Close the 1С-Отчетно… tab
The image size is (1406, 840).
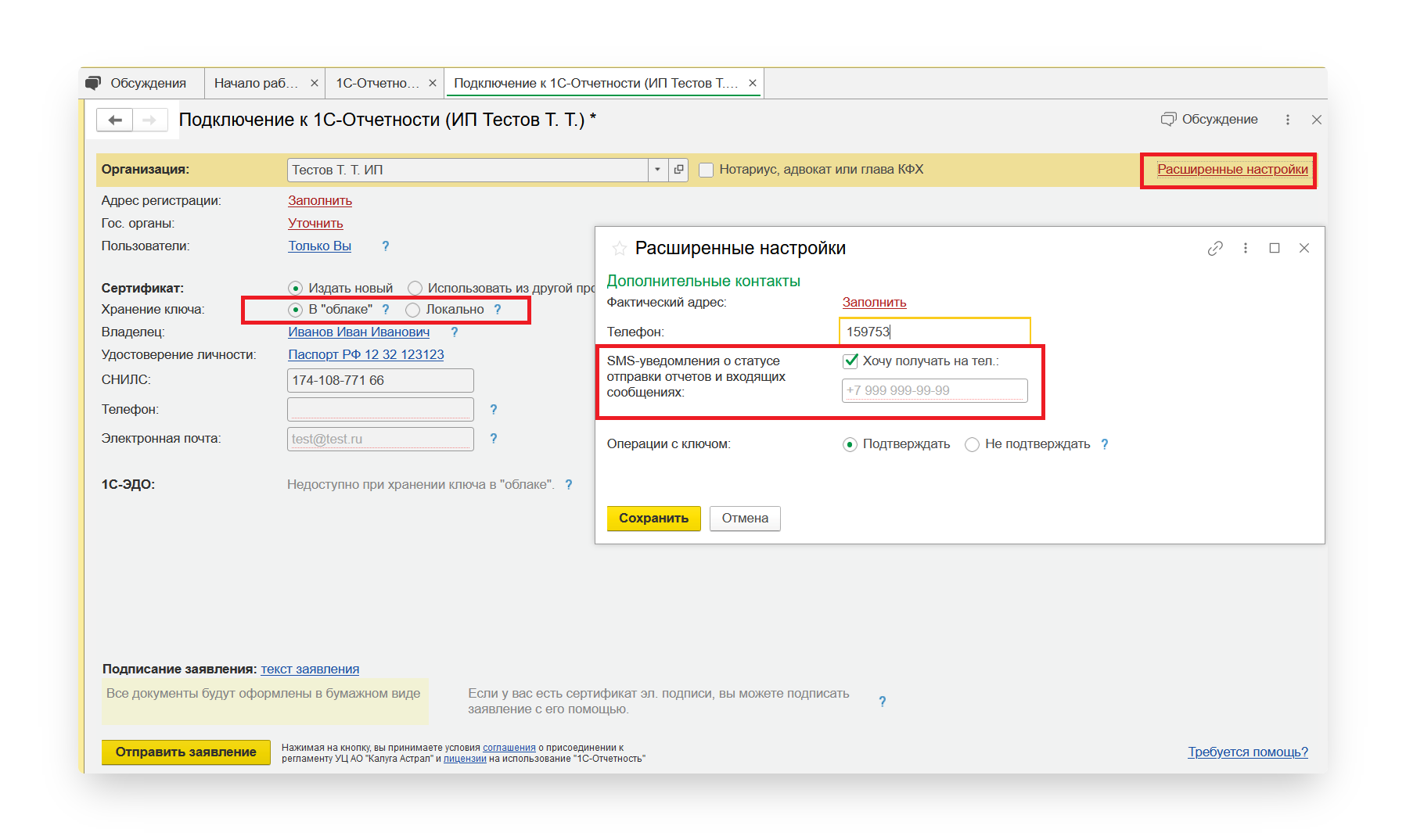432,83
